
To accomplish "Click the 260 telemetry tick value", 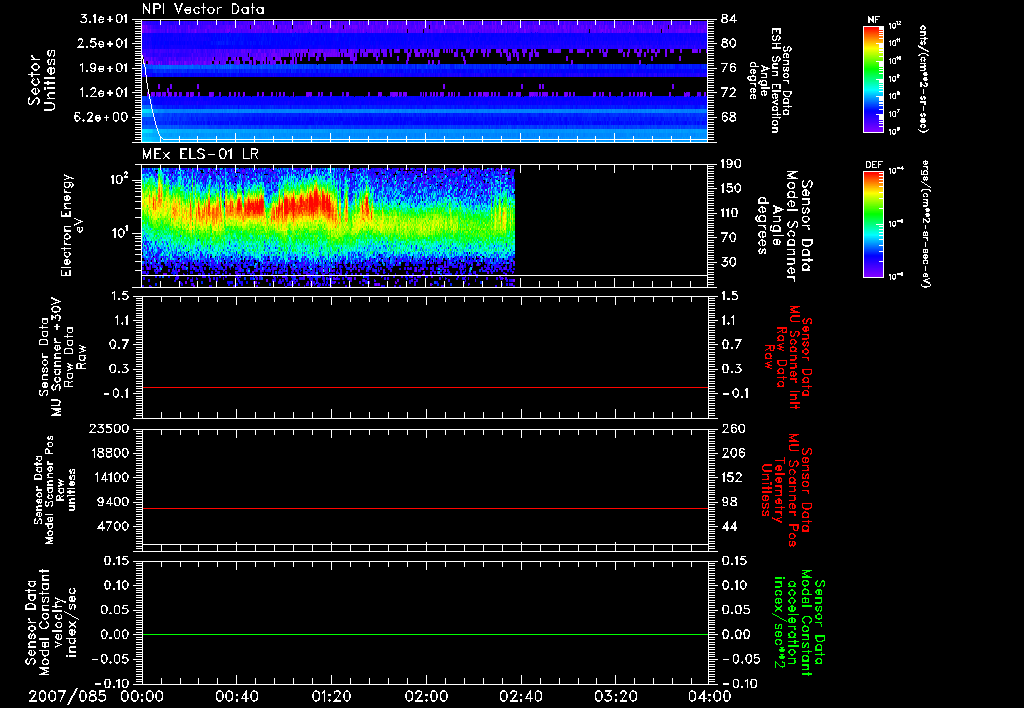I will tap(733, 429).
